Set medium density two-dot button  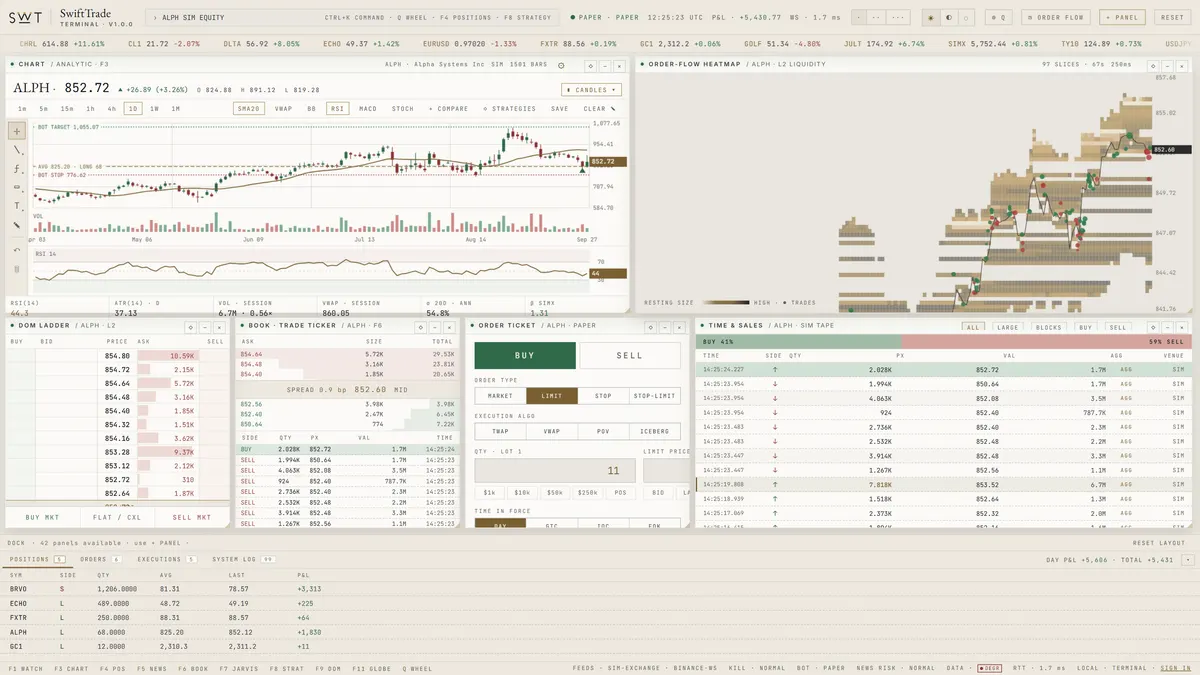(x=877, y=18)
